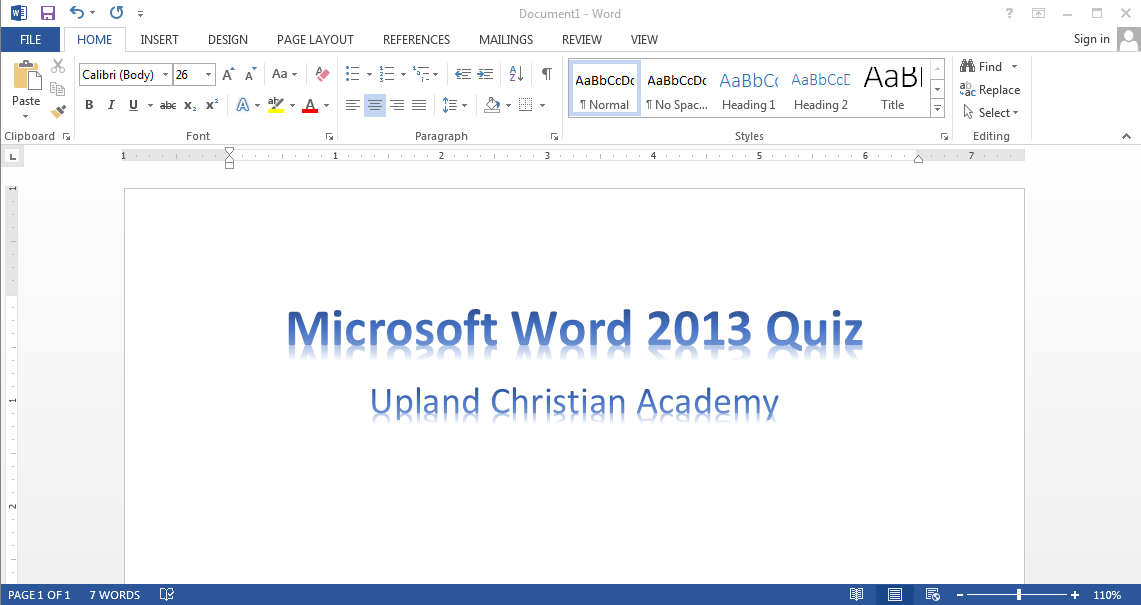Toggle Center alignment off

[375, 106]
